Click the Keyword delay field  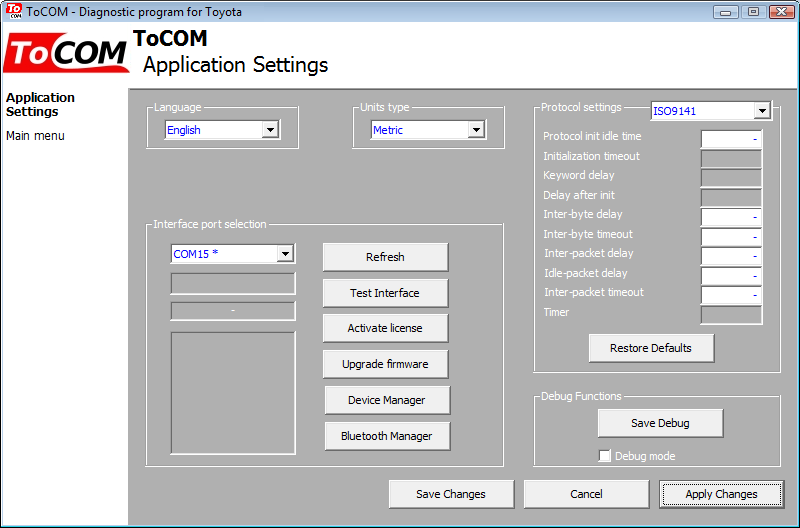[732, 178]
